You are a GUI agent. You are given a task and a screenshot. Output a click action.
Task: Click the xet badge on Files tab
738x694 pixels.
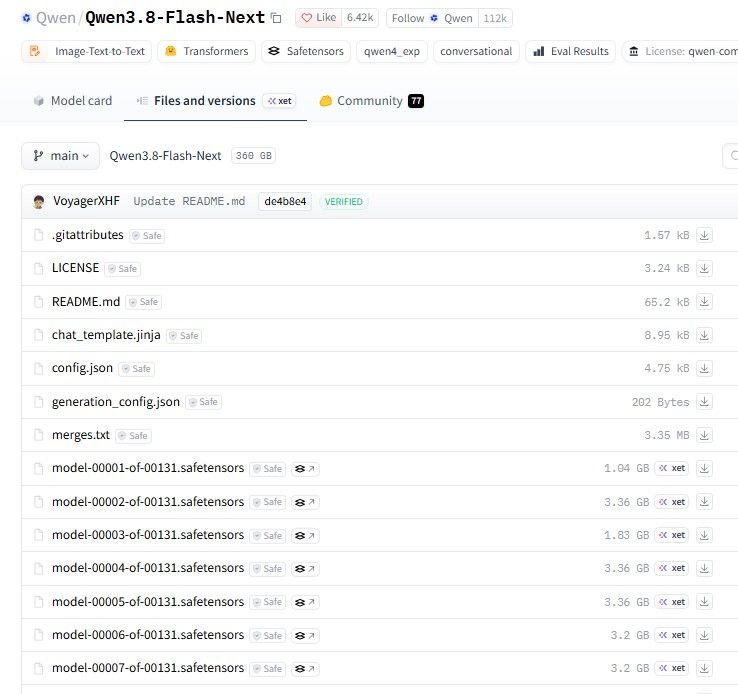pyautogui.click(x=279, y=101)
